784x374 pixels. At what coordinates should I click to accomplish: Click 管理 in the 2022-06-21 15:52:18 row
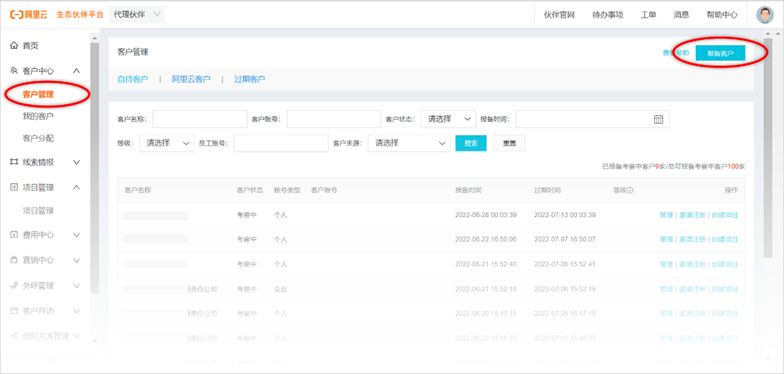pyautogui.click(x=666, y=289)
